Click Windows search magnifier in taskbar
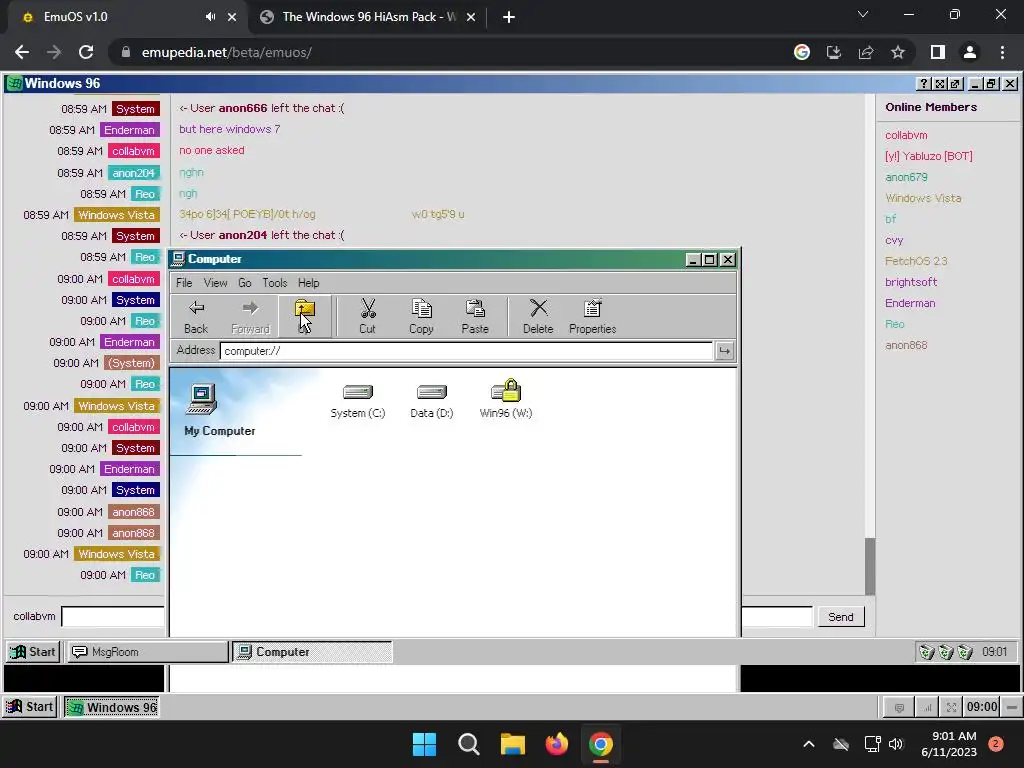This screenshot has width=1024, height=768. (x=468, y=744)
